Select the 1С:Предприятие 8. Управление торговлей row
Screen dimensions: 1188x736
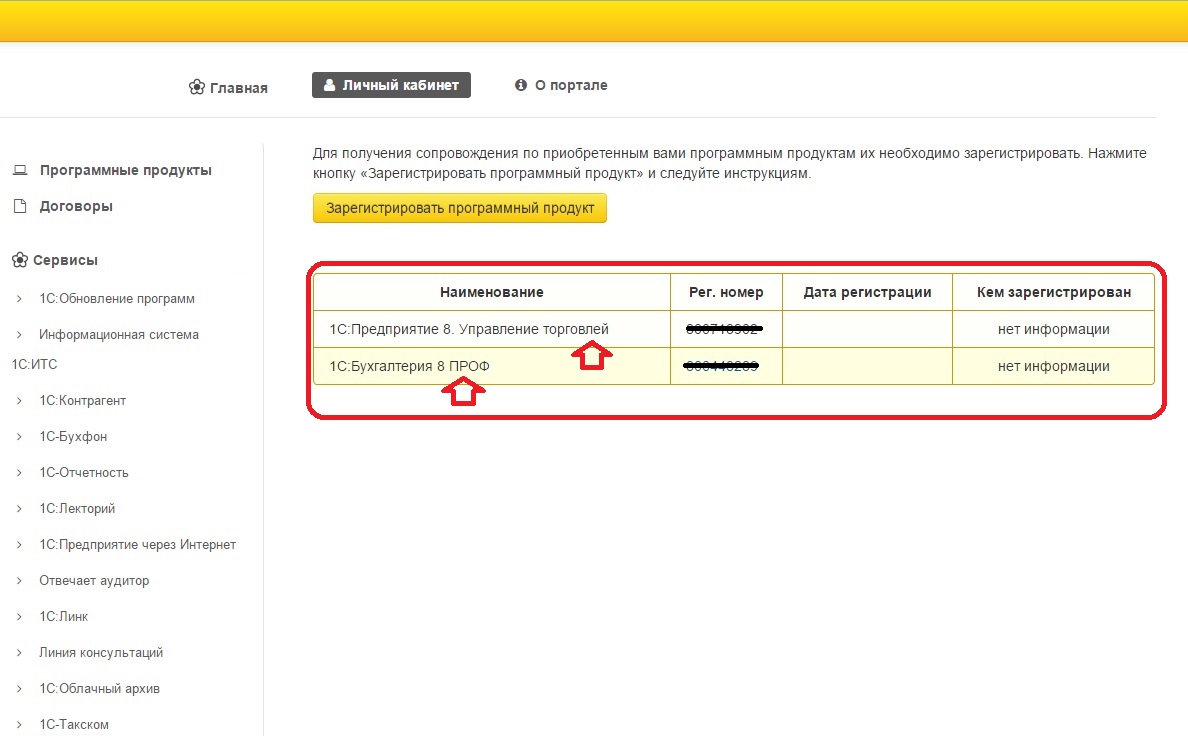[468, 329]
